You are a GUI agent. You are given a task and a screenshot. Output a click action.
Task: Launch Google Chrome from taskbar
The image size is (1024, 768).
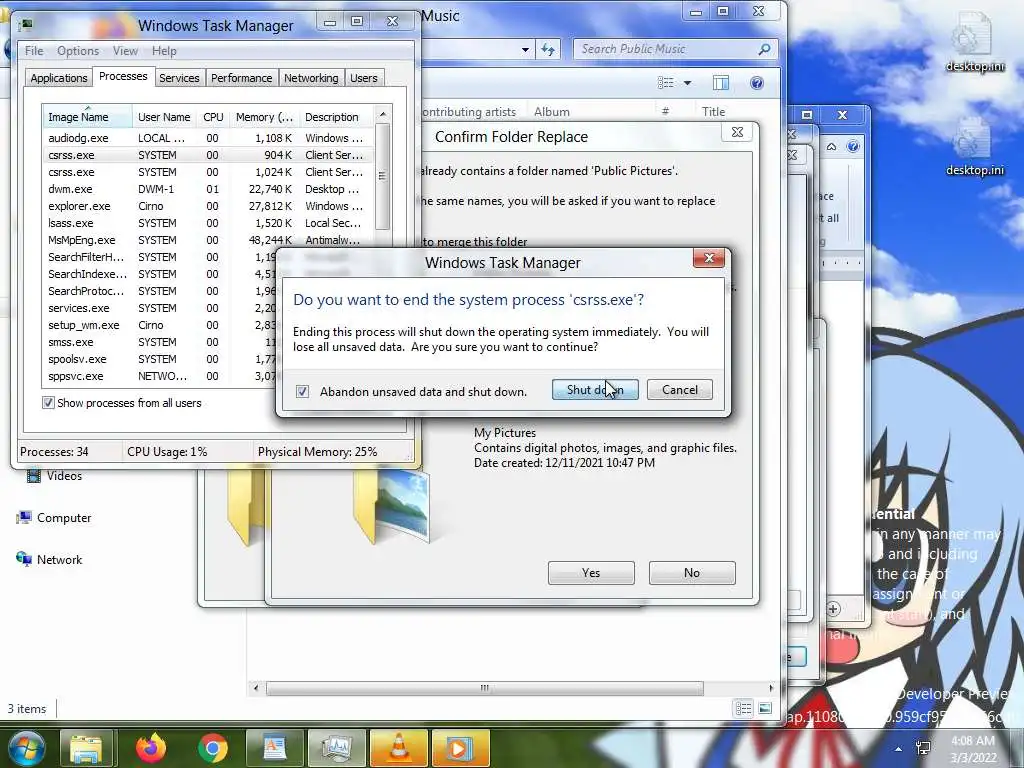coord(213,748)
